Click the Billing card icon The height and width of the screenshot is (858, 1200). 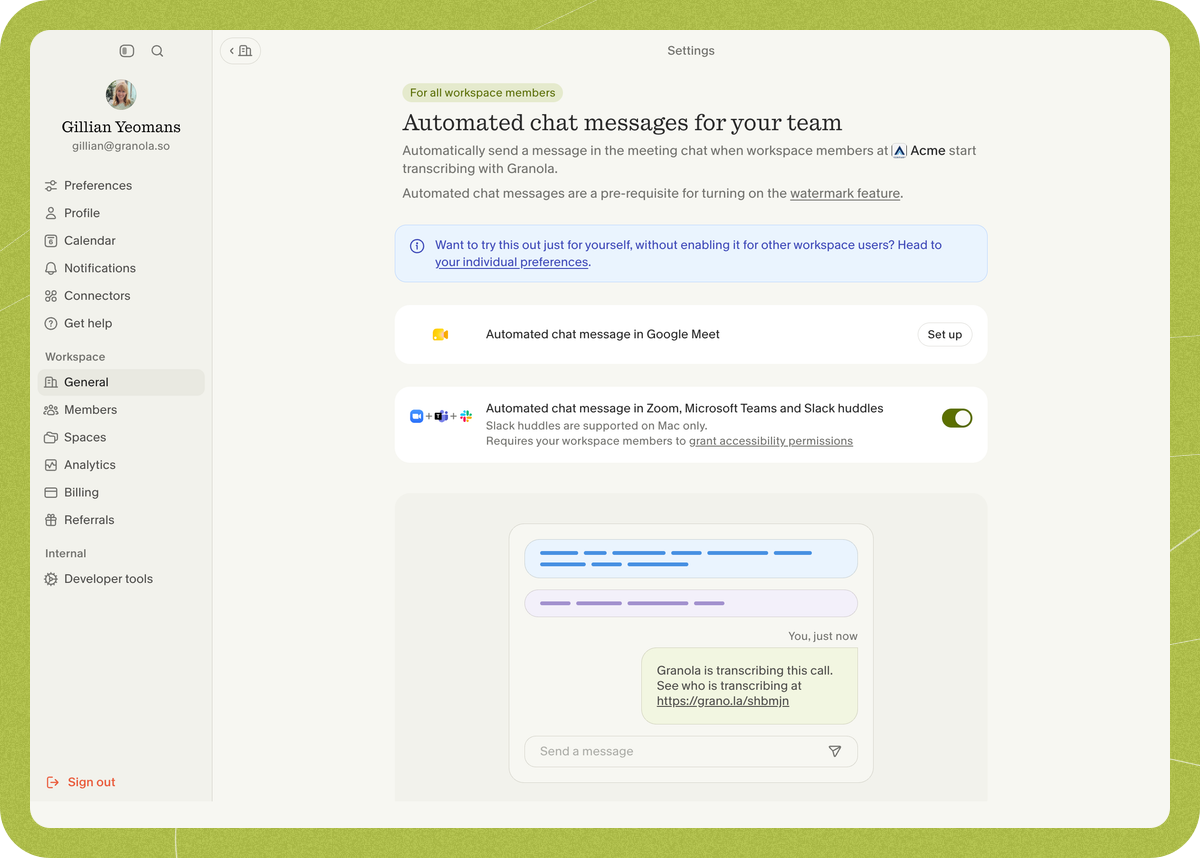coord(51,493)
